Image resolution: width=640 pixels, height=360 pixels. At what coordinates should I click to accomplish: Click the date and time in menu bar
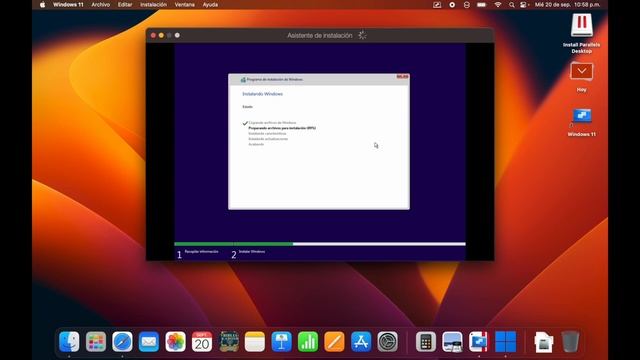568,5
